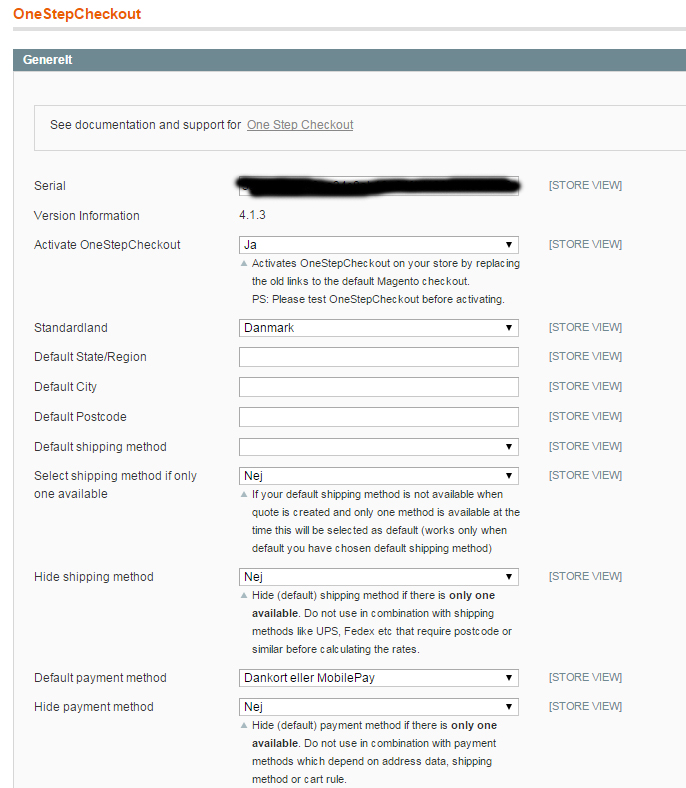Click into the Default City field
The height and width of the screenshot is (788, 686).
pos(378,387)
